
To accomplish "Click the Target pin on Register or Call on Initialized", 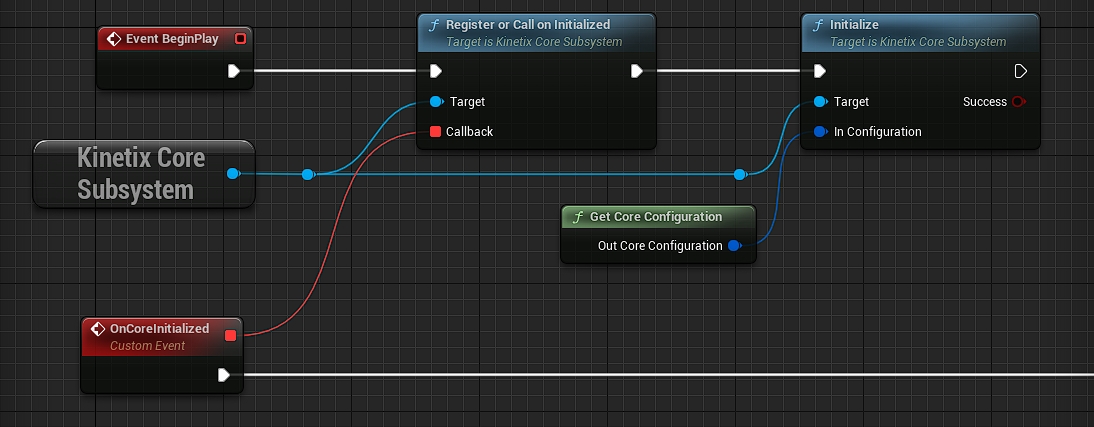I will click(435, 102).
